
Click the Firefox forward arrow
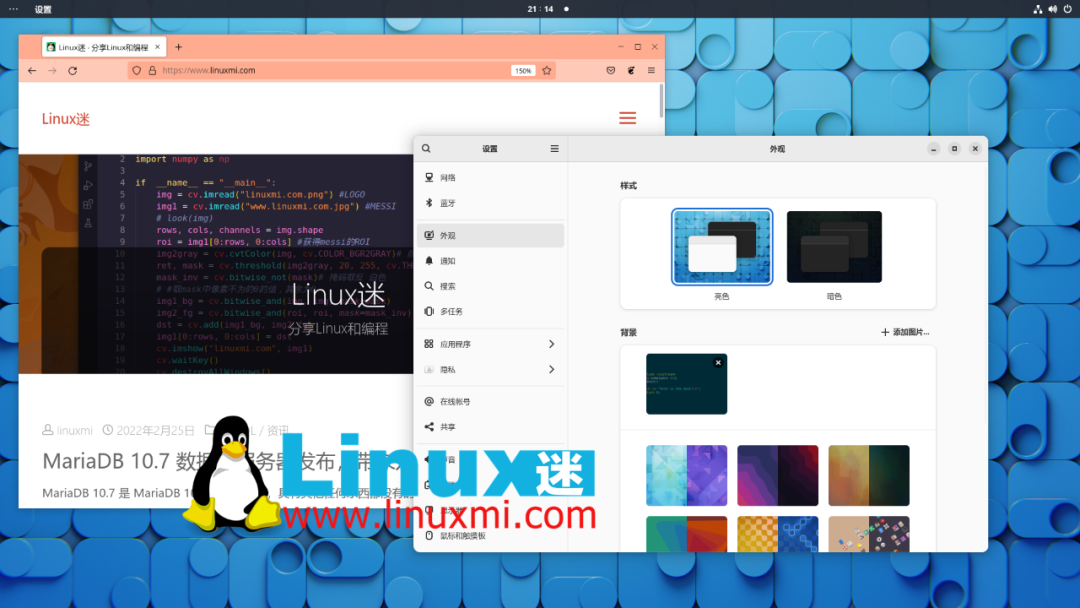[52, 70]
